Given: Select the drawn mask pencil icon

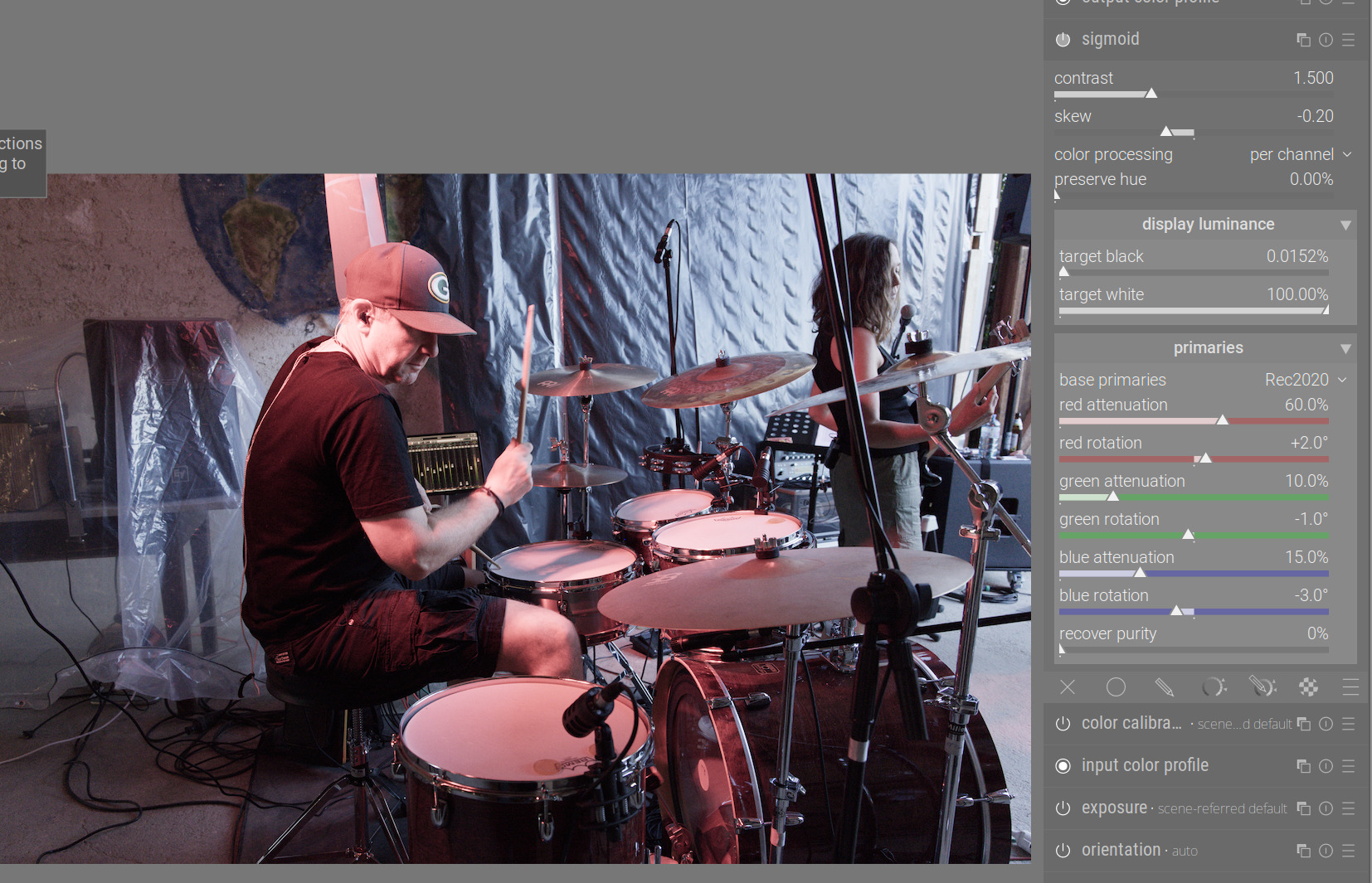Looking at the screenshot, I should click(x=1164, y=687).
